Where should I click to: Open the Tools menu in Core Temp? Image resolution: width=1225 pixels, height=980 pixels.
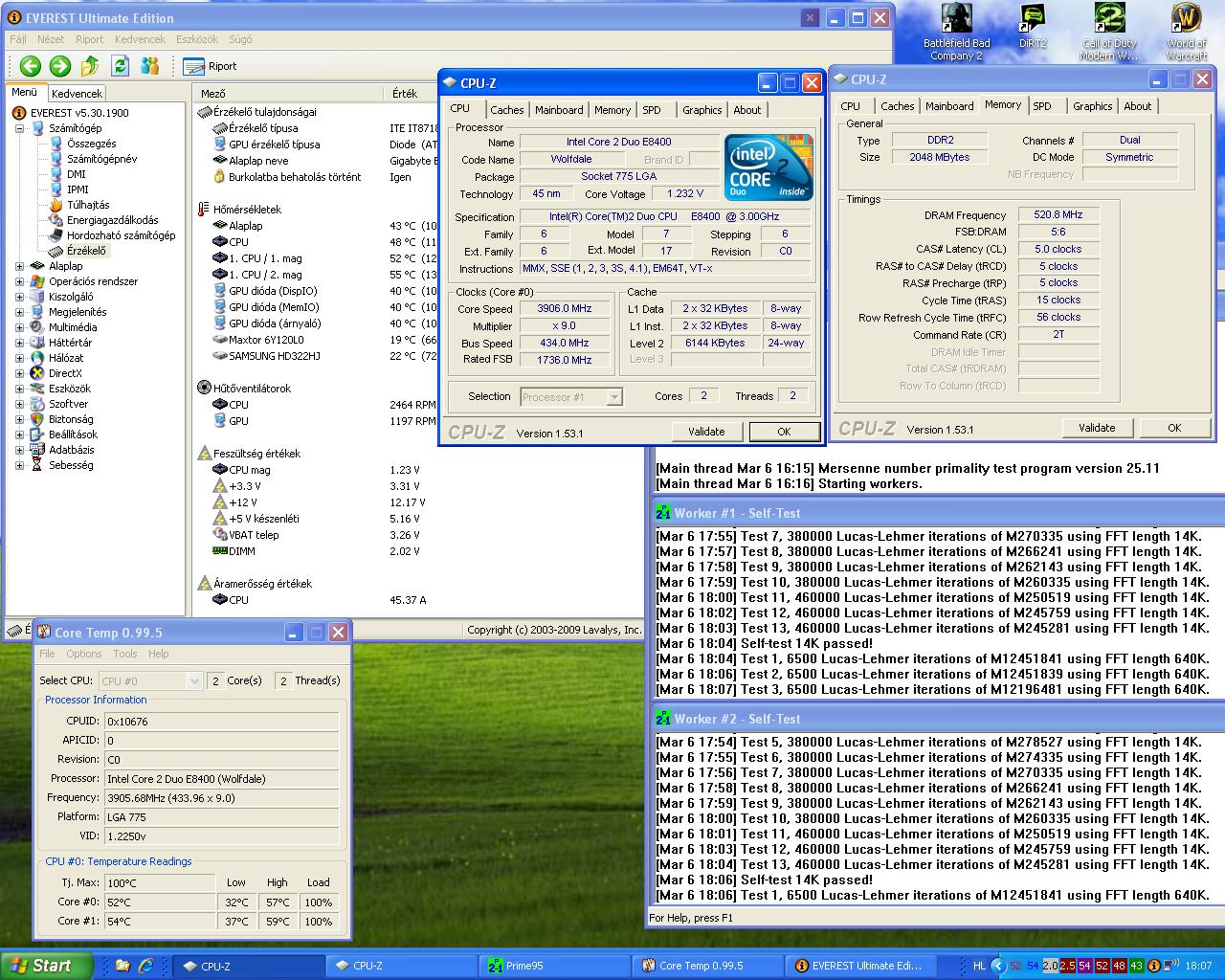[x=125, y=654]
